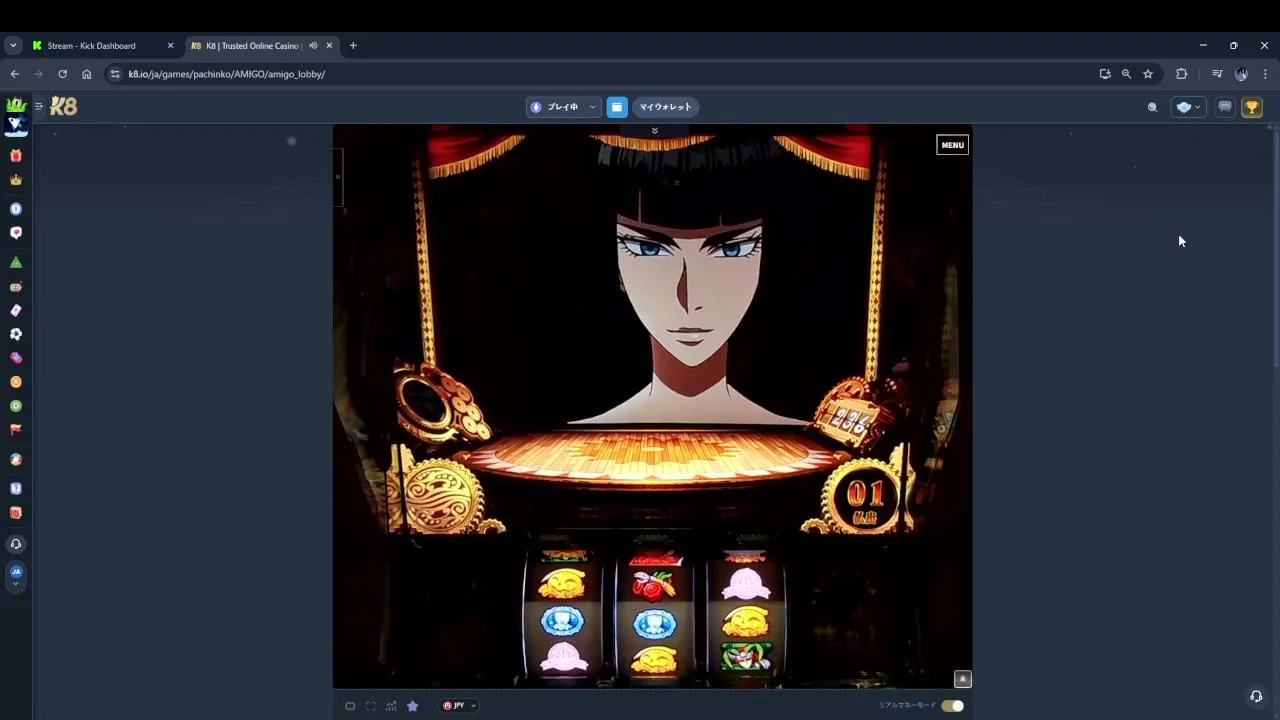Image resolution: width=1280 pixels, height=720 pixels.
Task: Click the pink heart speech-bubble sidebar icon
Action: click(x=16, y=233)
